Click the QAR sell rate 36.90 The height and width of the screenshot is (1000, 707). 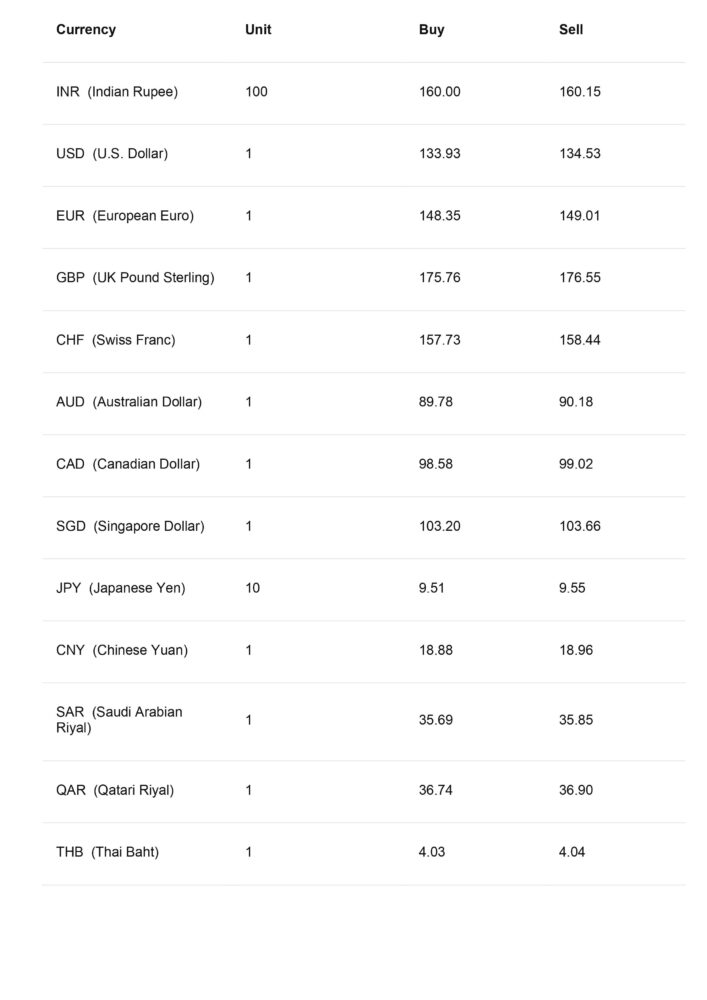pos(575,790)
